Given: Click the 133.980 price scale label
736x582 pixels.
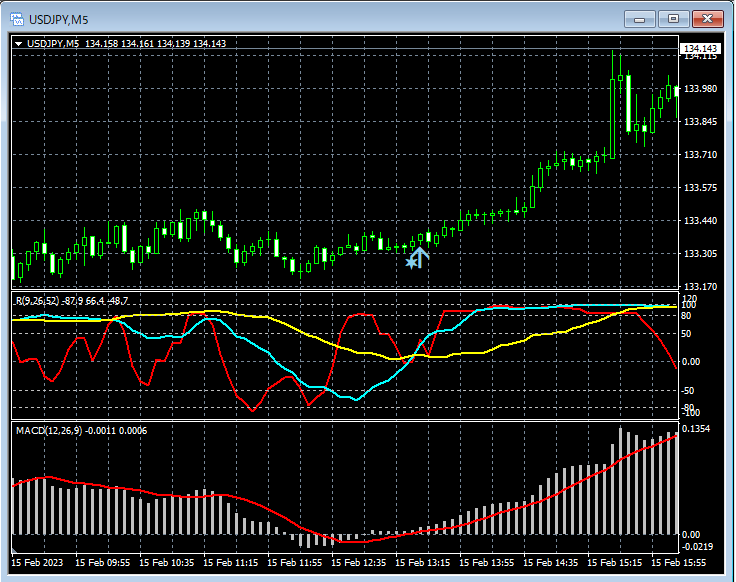Looking at the screenshot, I should pyautogui.click(x=700, y=89).
